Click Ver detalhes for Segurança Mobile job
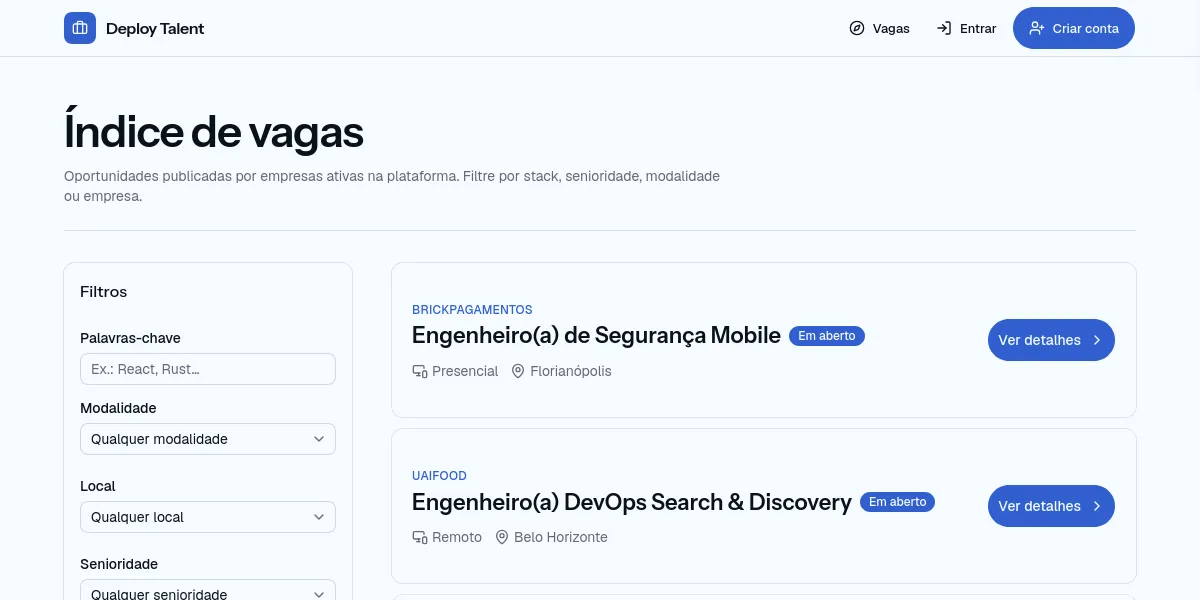1200x600 pixels. tap(1051, 340)
